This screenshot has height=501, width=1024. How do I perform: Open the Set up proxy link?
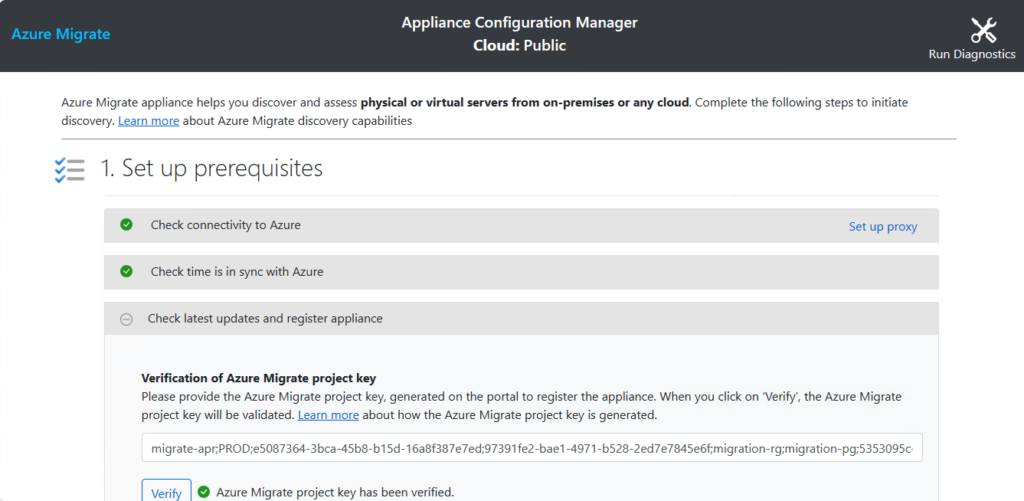coord(883,227)
